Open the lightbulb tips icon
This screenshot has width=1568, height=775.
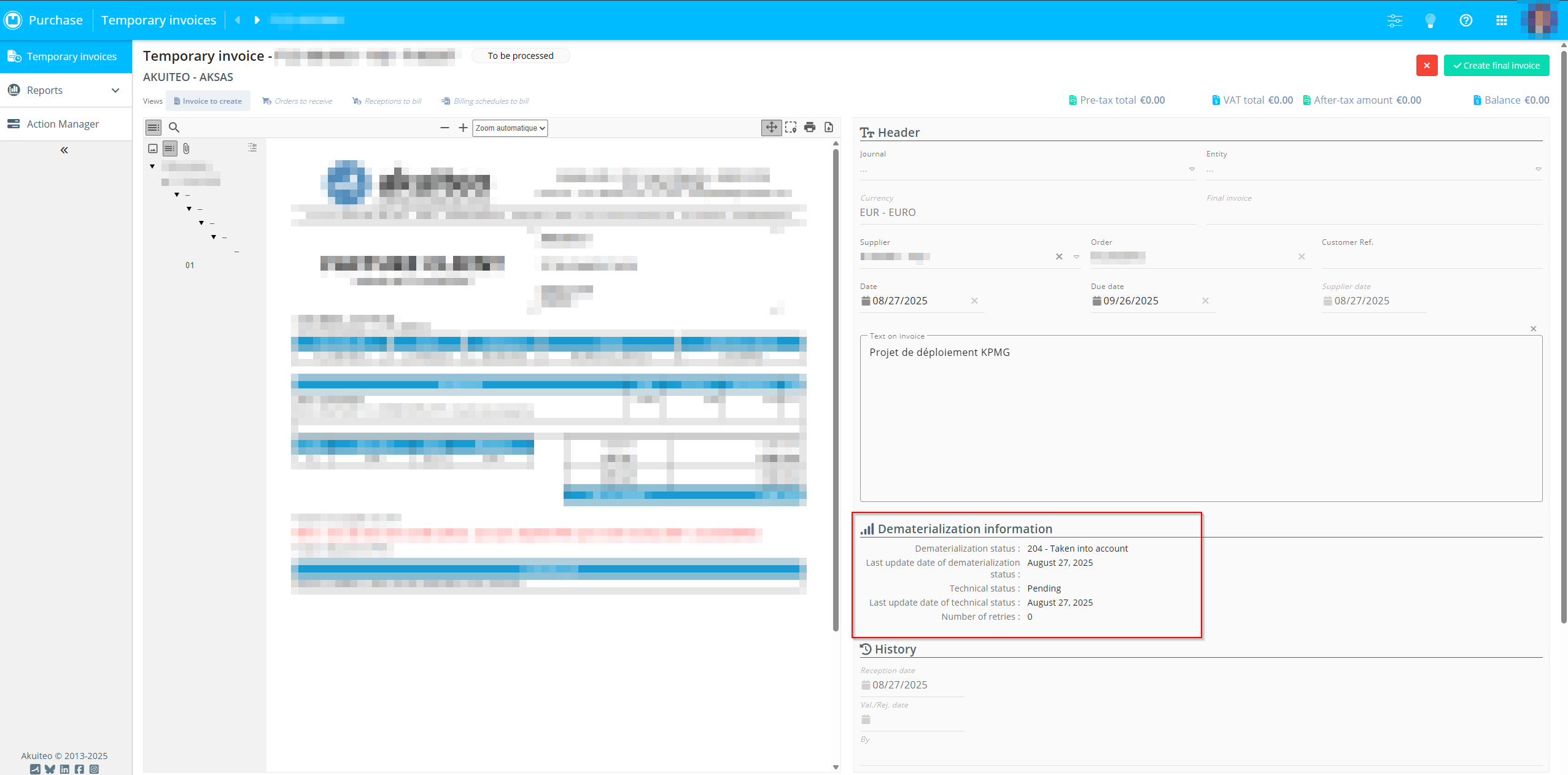(x=1430, y=20)
